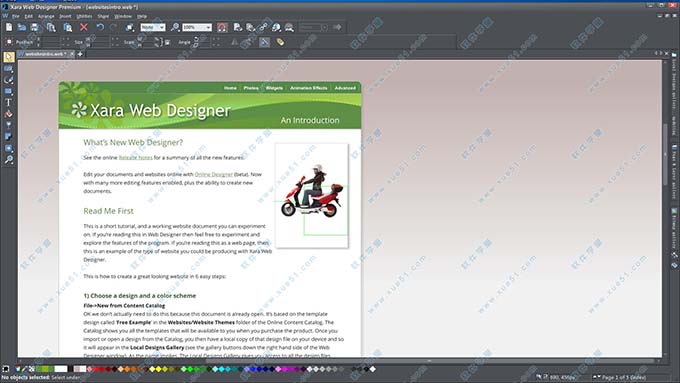Viewport: 680px width, 383px height.
Task: Open the Insert menu
Action: (65, 16)
